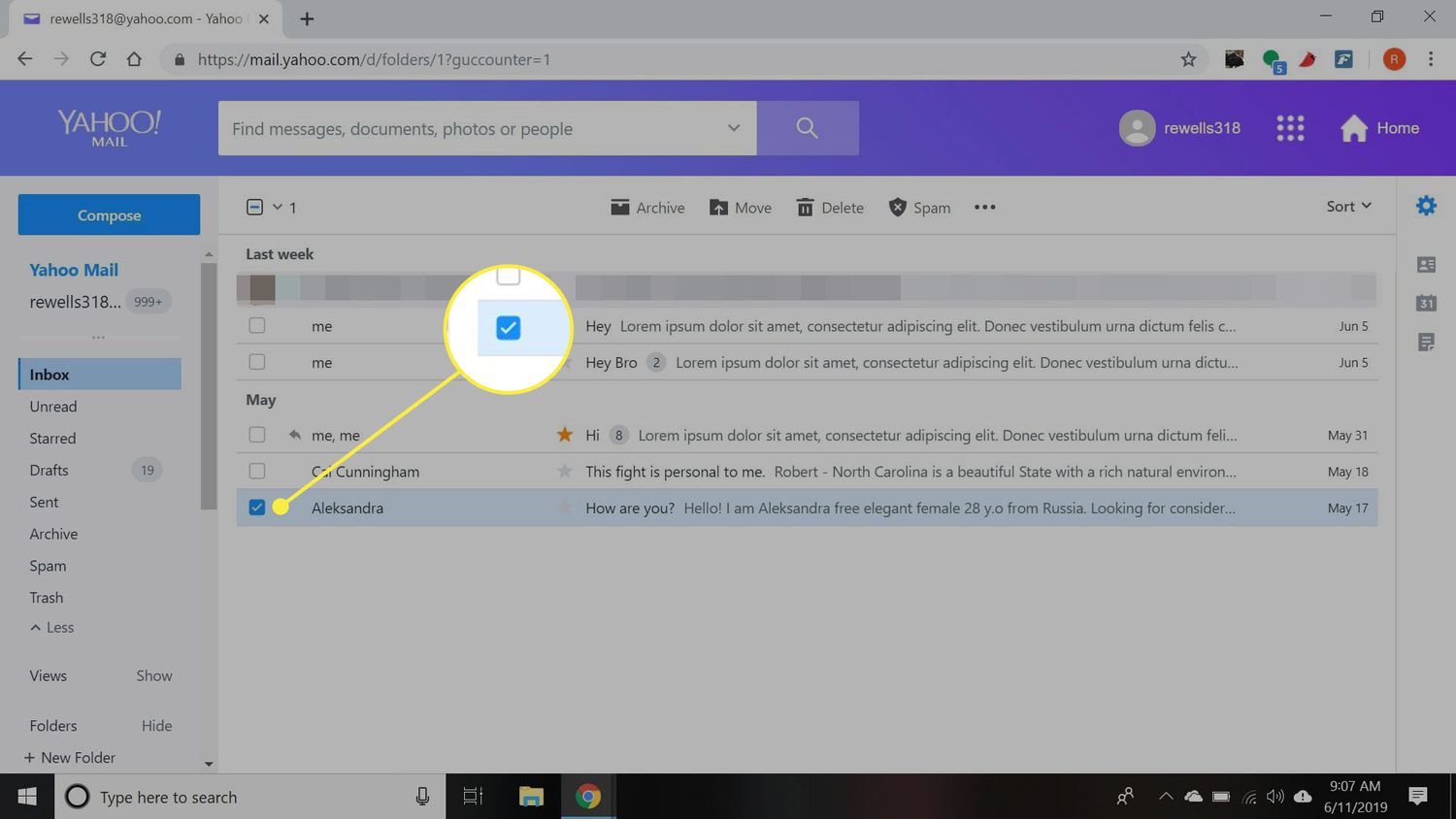Click the Move toolbar button

741,208
